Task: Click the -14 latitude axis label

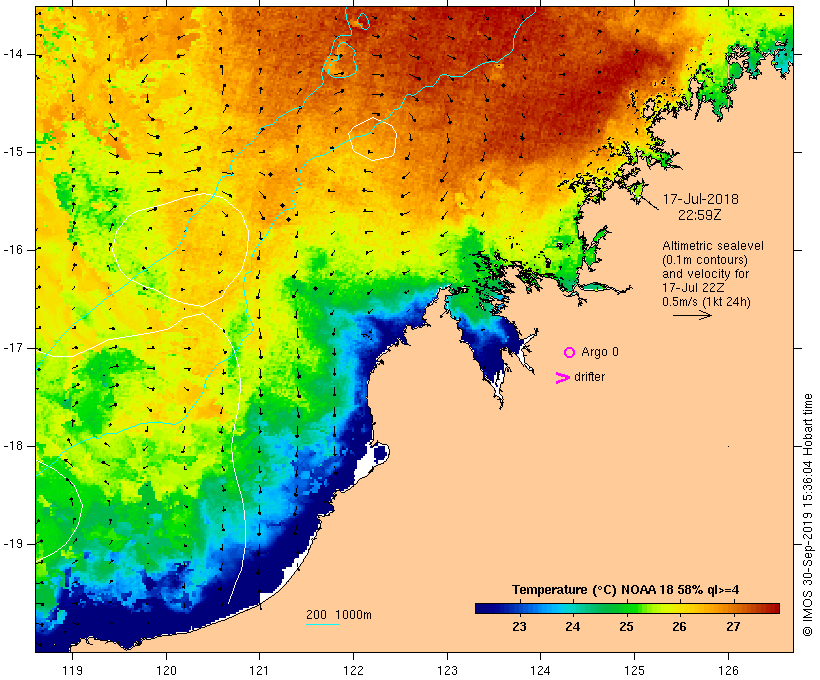Action: tap(13, 54)
